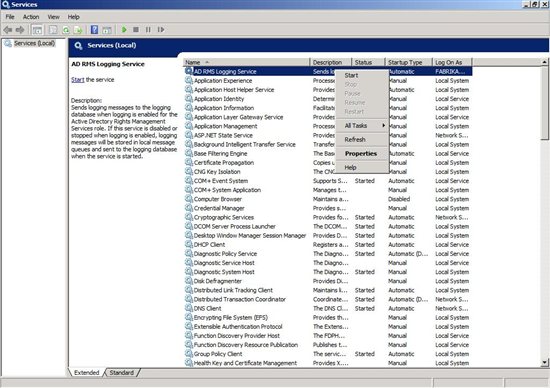Sort by the Startup Type column header

[x=409, y=62]
